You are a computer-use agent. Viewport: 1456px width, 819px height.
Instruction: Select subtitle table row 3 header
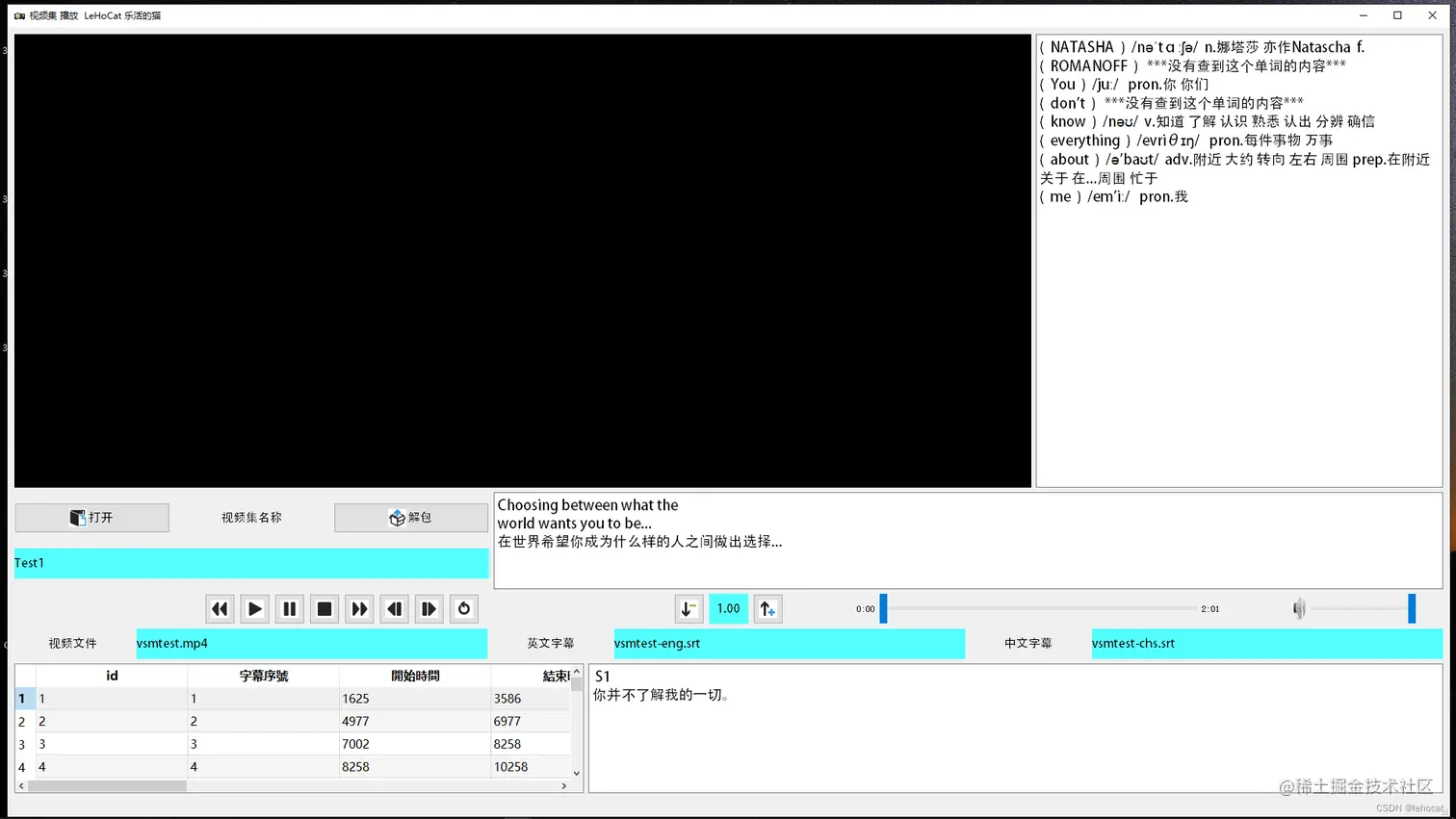pos(25,744)
